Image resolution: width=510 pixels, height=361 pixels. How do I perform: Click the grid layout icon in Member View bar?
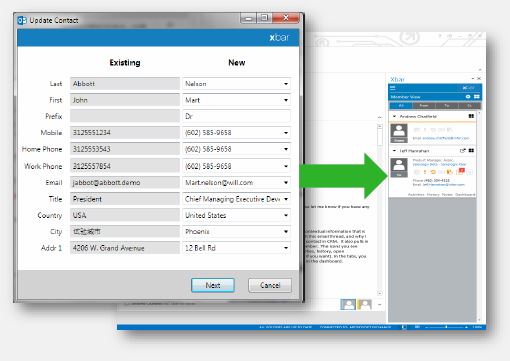coord(477,97)
